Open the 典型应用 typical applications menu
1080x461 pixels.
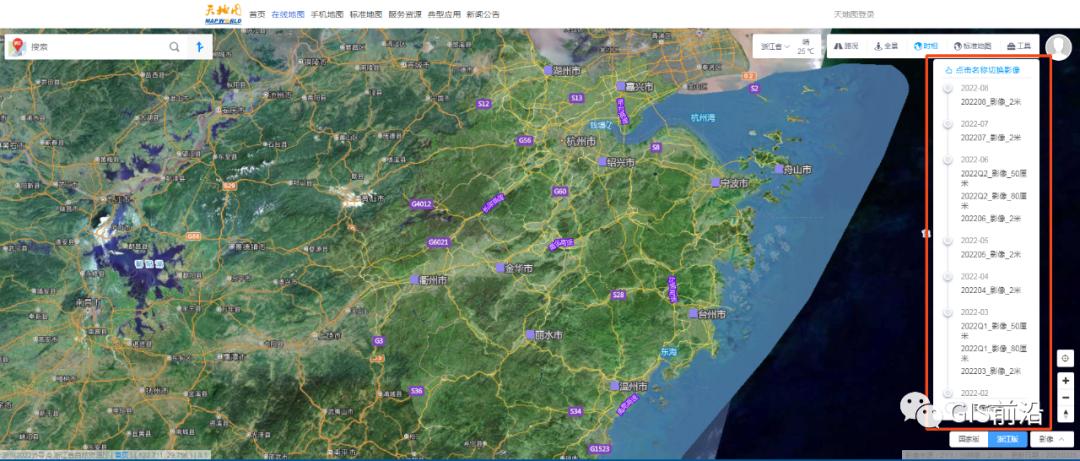444,14
